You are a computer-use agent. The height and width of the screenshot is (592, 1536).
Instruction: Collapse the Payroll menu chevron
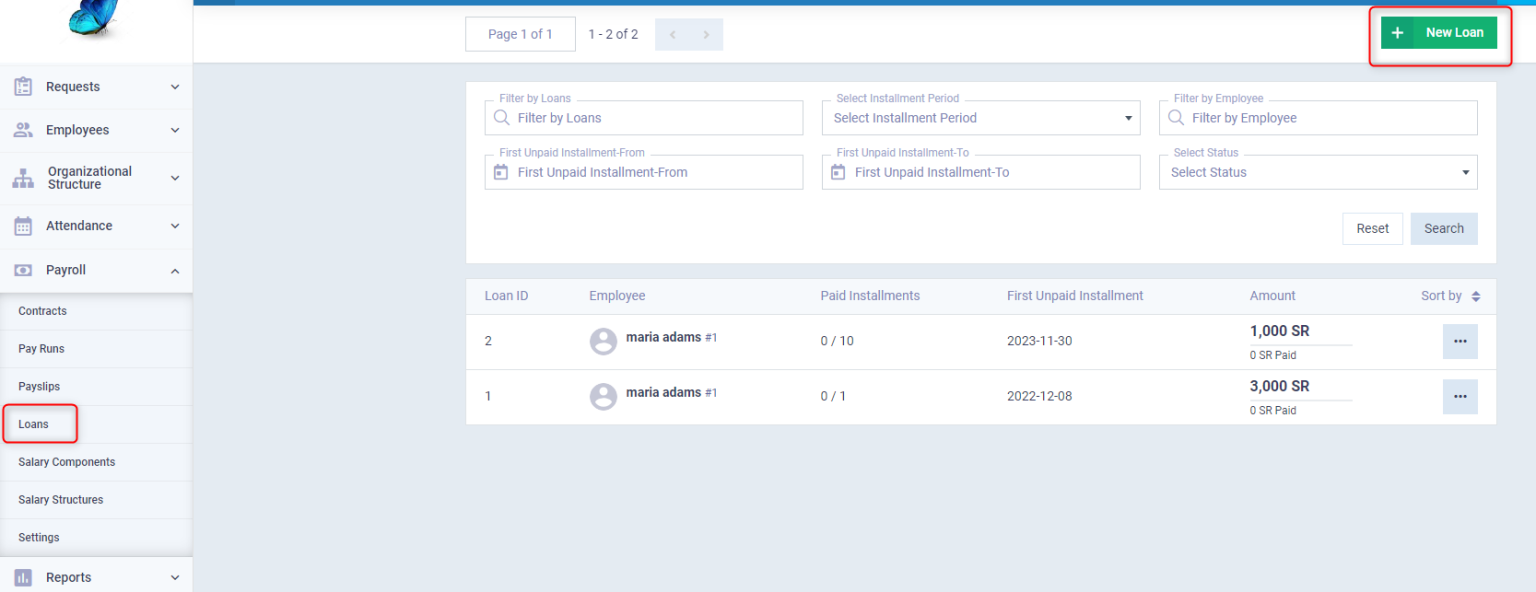click(x=175, y=270)
